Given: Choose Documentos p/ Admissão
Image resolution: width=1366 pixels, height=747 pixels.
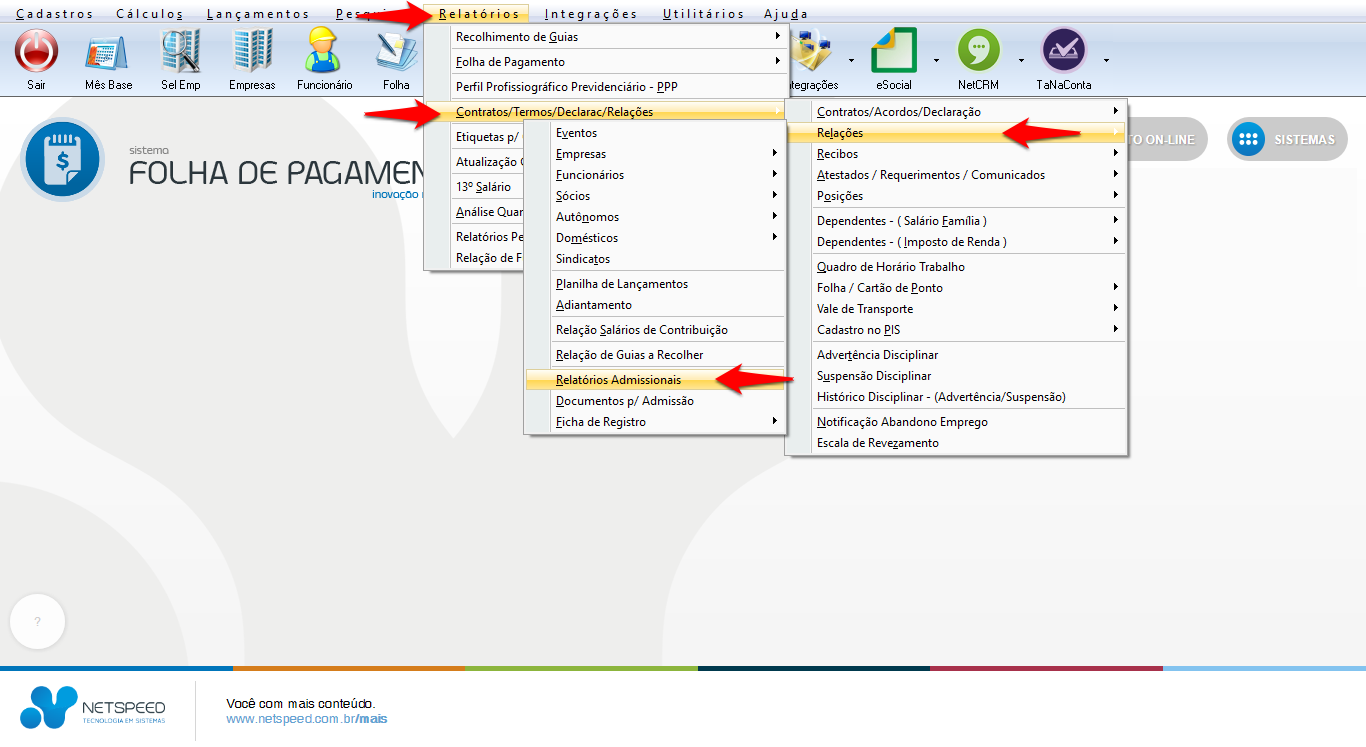Looking at the screenshot, I should tap(624, 401).
